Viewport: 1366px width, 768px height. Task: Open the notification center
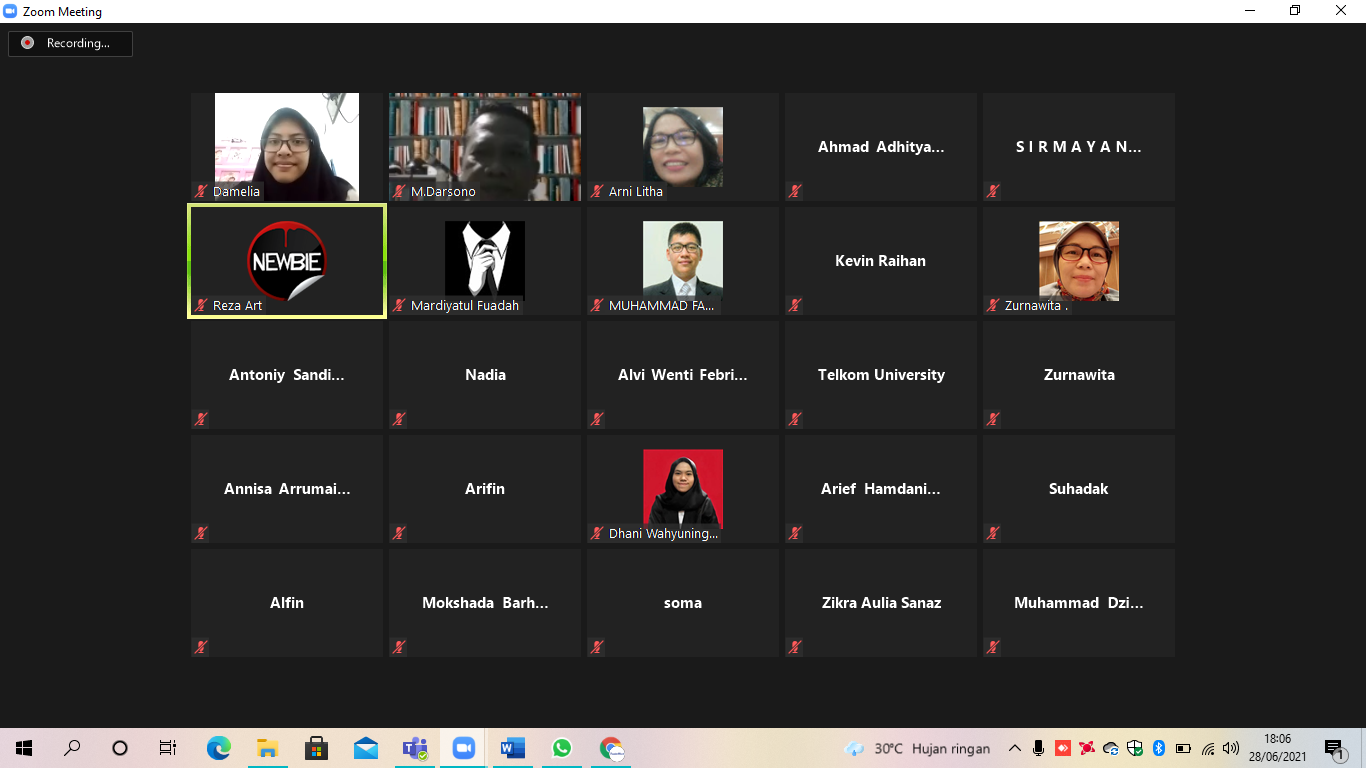[1335, 748]
